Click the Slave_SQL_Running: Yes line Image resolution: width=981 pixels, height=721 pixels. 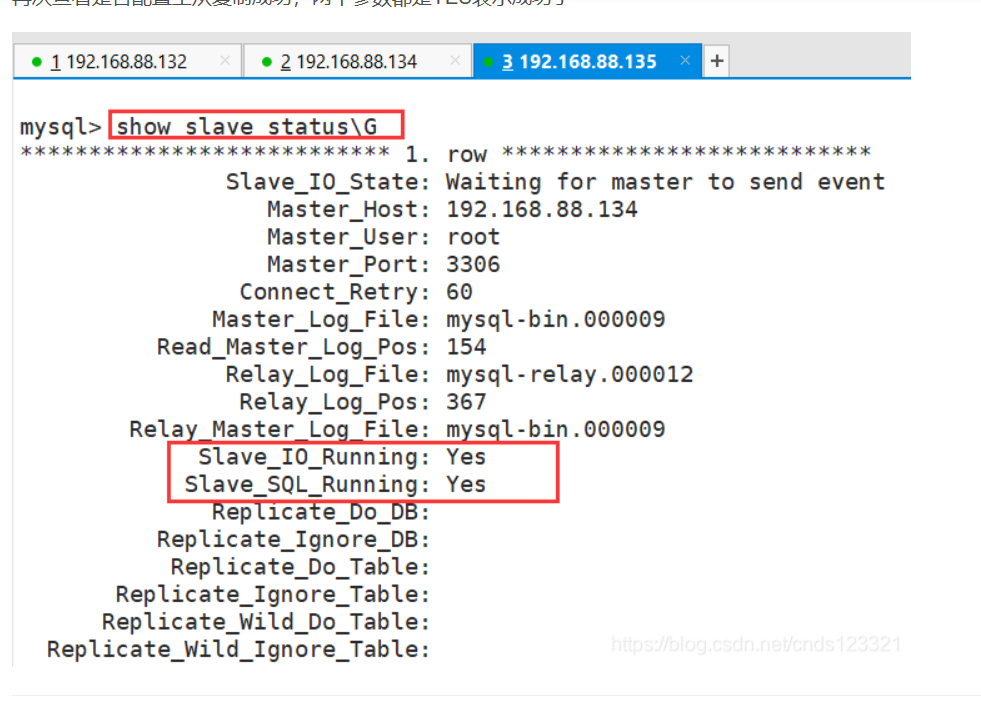click(334, 485)
